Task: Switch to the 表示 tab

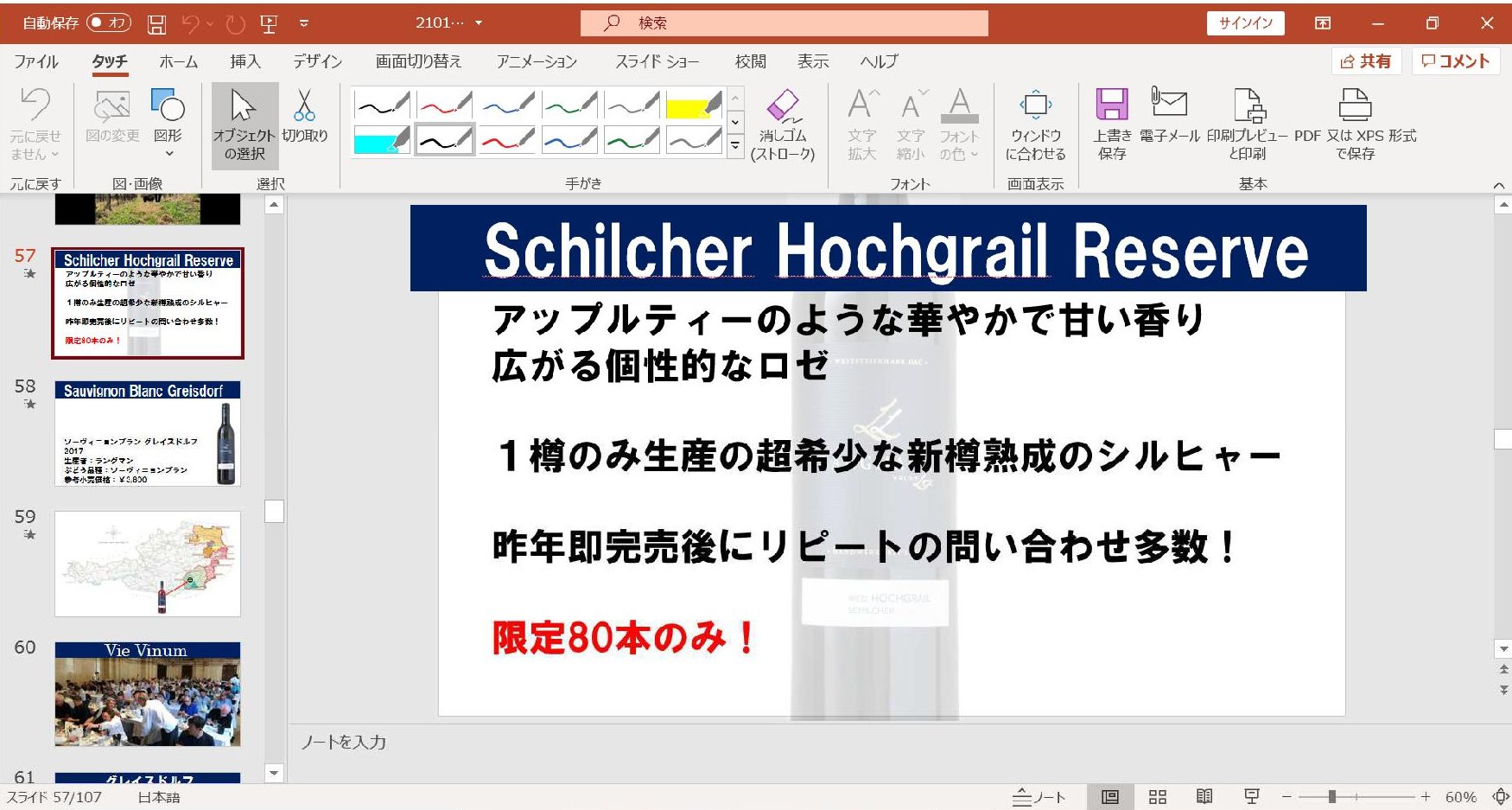Action: click(812, 61)
